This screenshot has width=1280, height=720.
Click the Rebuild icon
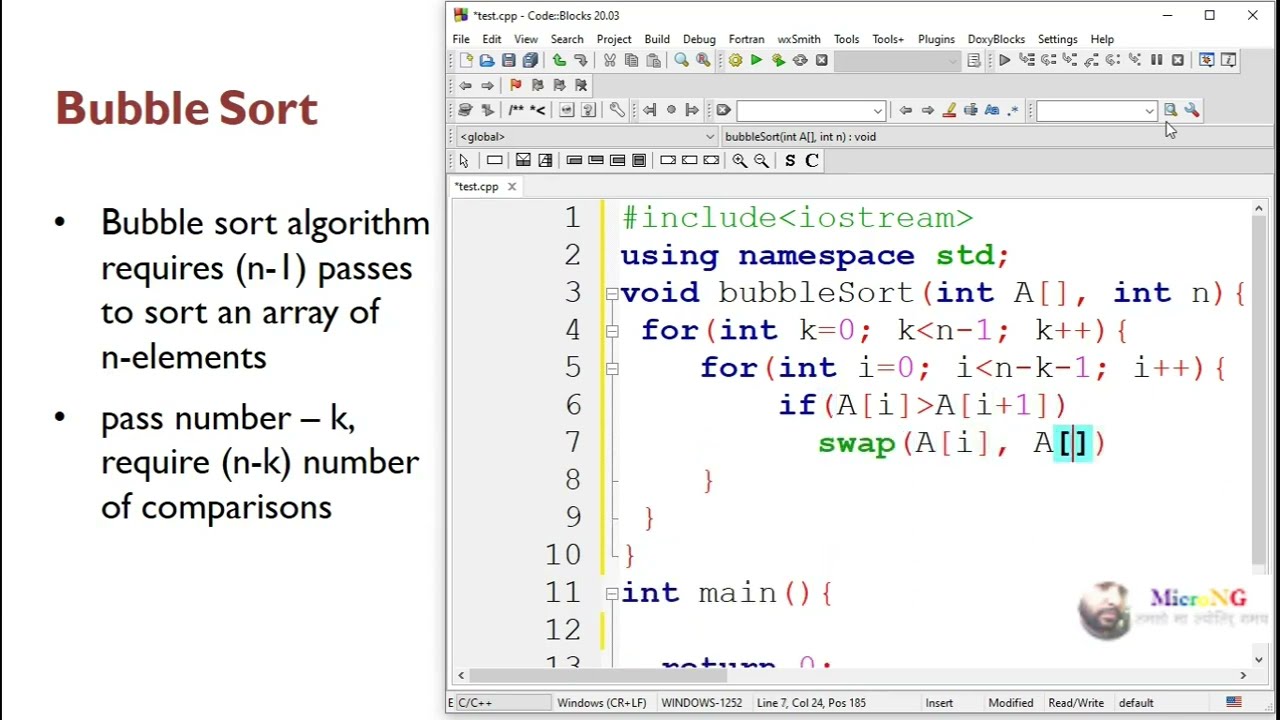[800, 61]
